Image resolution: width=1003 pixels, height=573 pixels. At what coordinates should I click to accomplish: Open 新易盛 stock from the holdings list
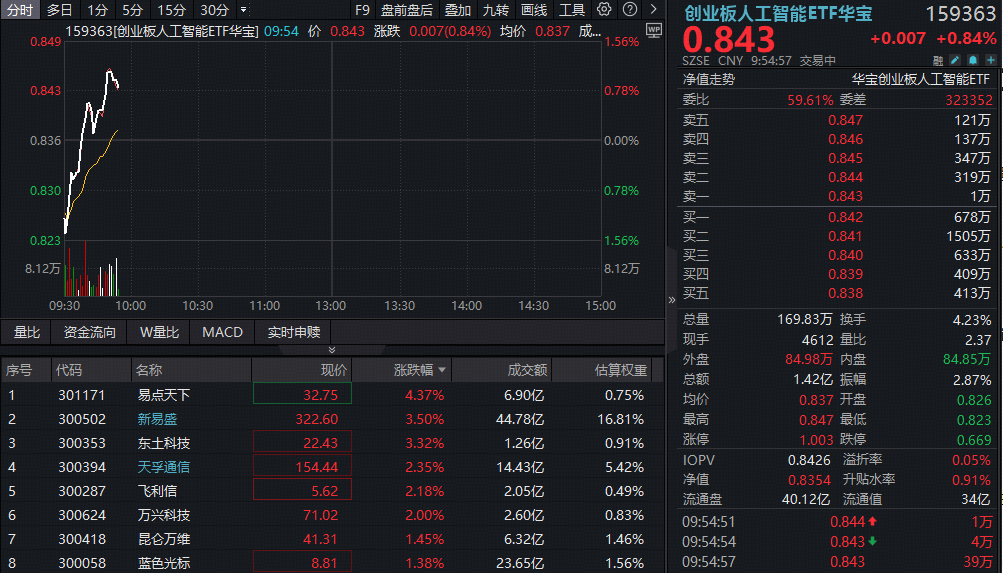pos(158,419)
